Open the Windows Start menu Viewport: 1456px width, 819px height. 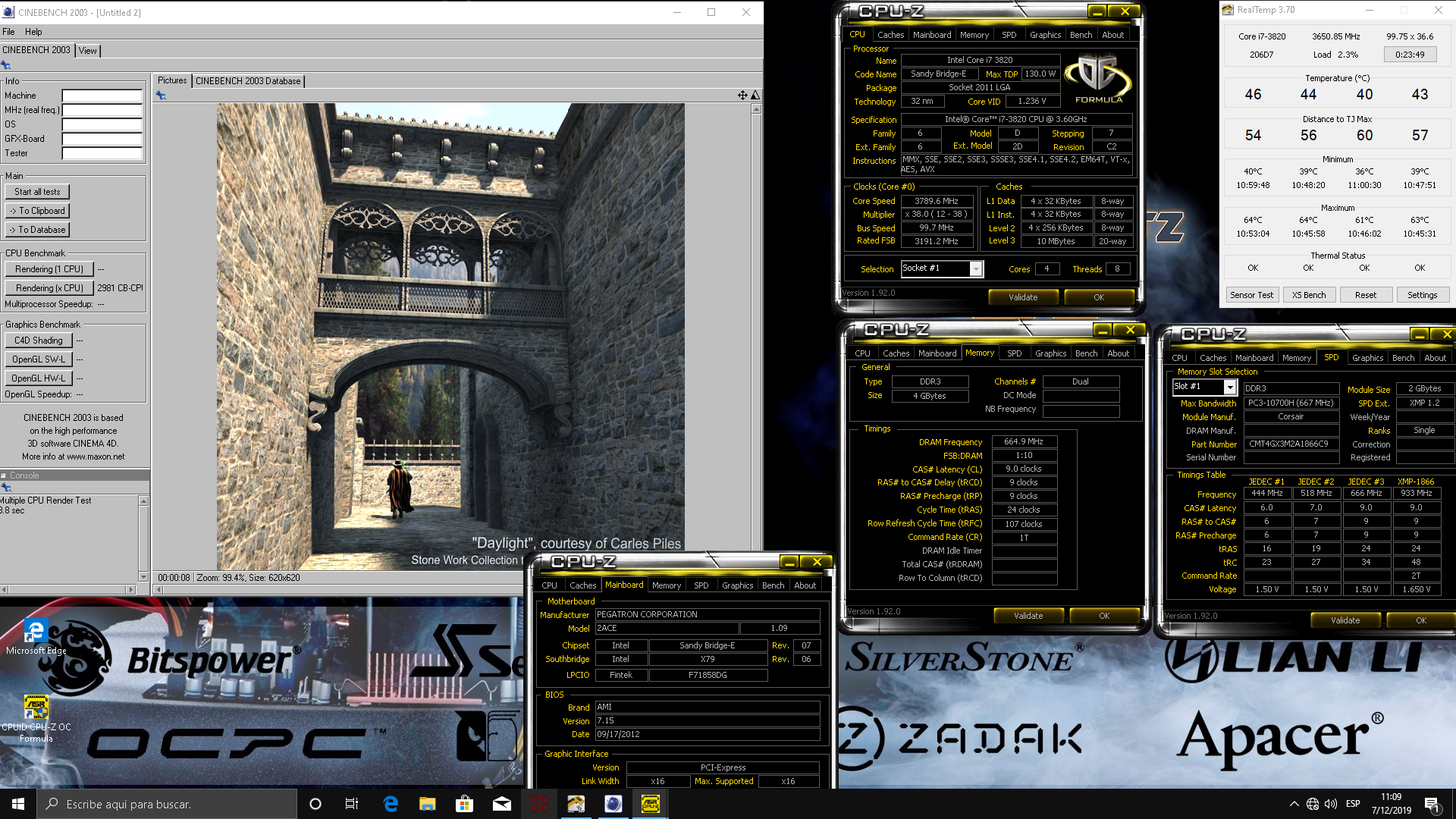(x=18, y=804)
